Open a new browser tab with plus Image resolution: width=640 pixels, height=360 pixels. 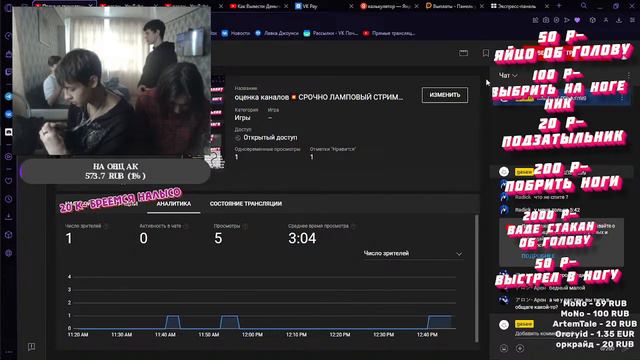click(x=559, y=6)
